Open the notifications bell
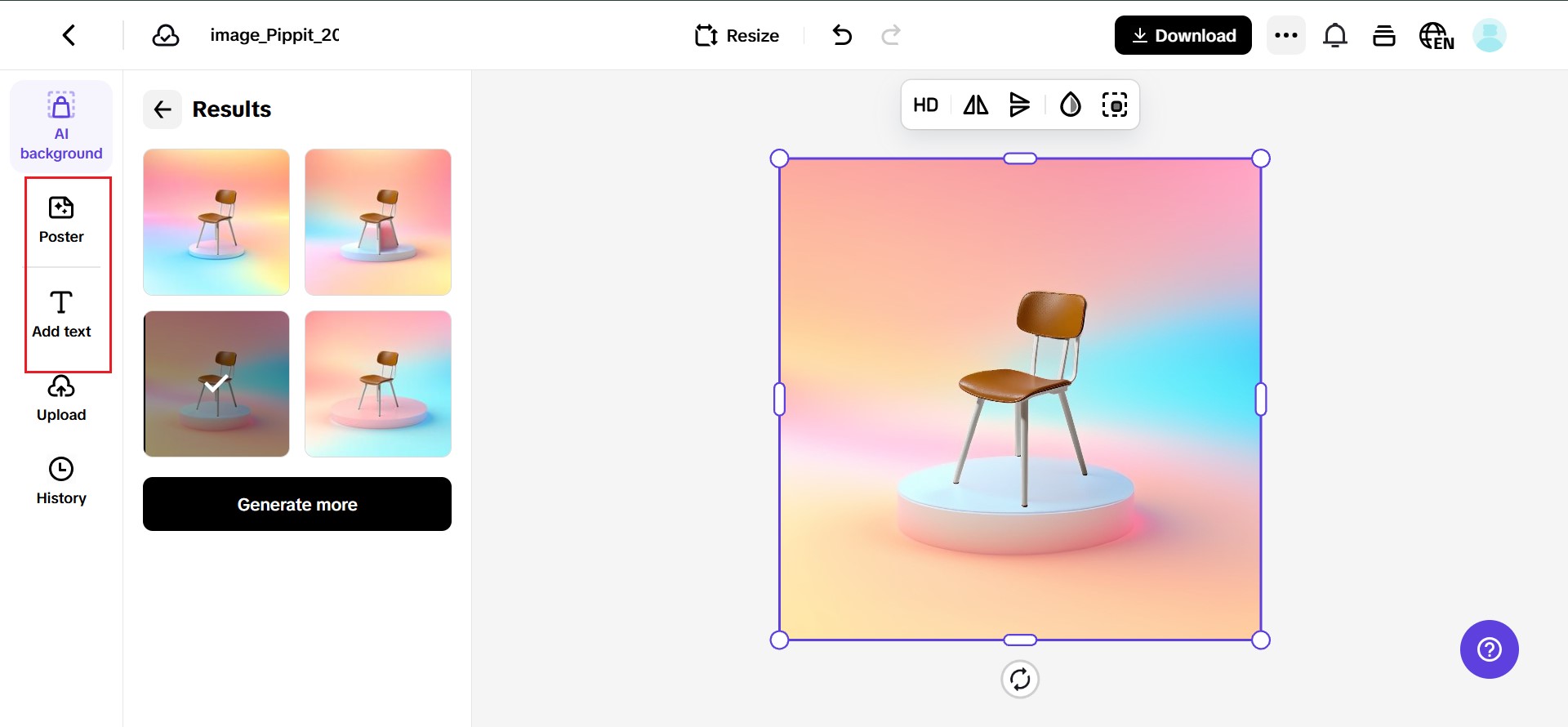Image resolution: width=1568 pixels, height=727 pixels. point(1335,35)
